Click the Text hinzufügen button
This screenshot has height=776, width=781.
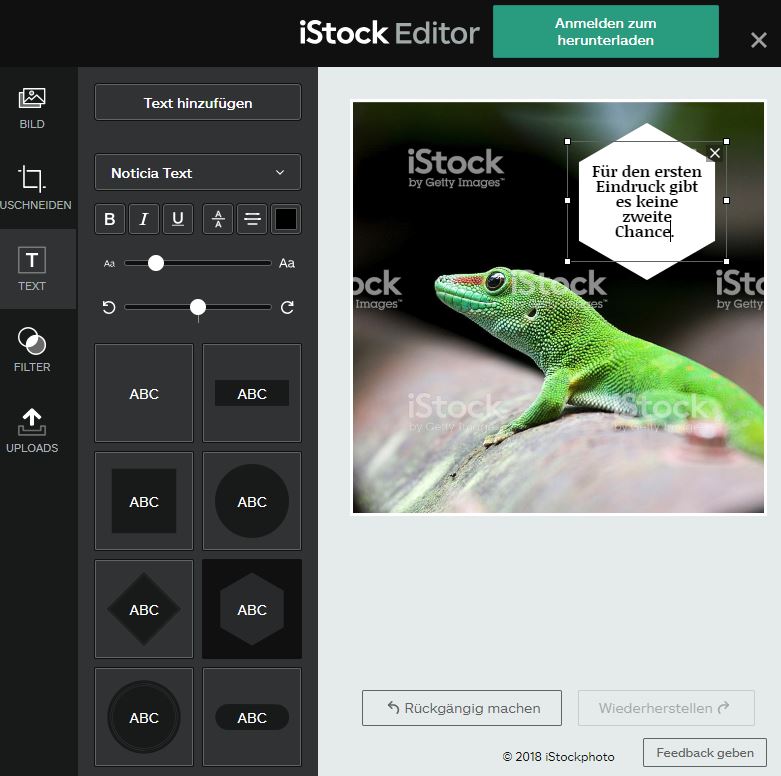(x=198, y=103)
